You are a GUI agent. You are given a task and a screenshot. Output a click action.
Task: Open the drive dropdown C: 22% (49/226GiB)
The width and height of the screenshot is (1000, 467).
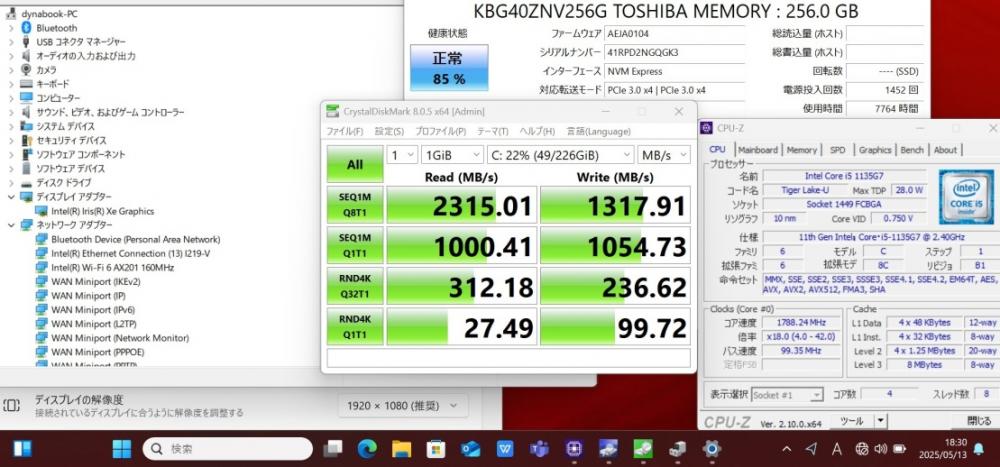tap(559, 155)
